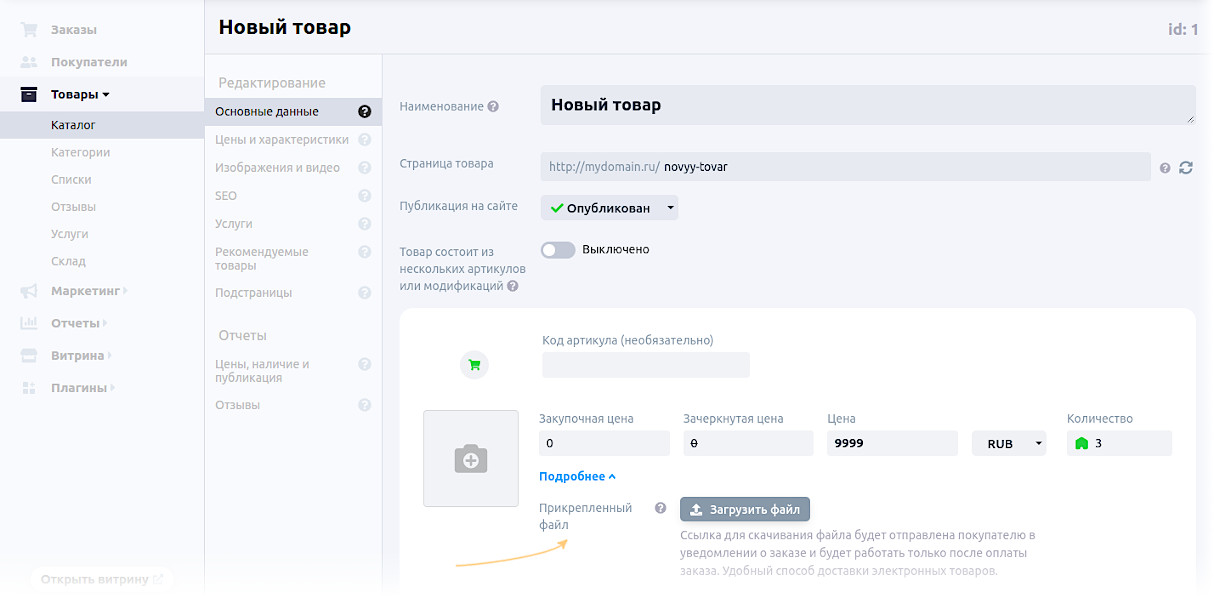Go to Категории in the sidebar
Image resolution: width=1214 pixels, height=598 pixels.
point(80,153)
